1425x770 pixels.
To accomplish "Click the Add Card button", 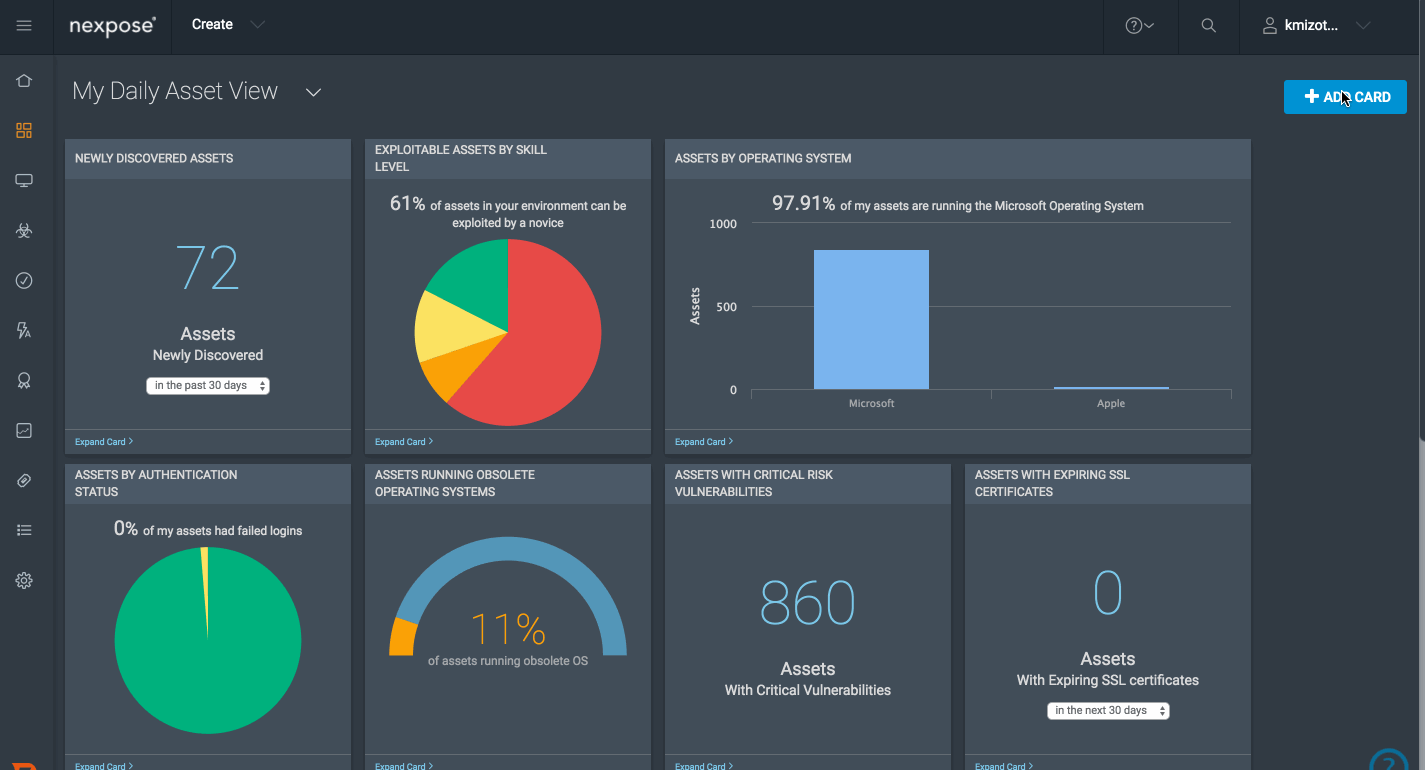I will click(x=1345, y=97).
